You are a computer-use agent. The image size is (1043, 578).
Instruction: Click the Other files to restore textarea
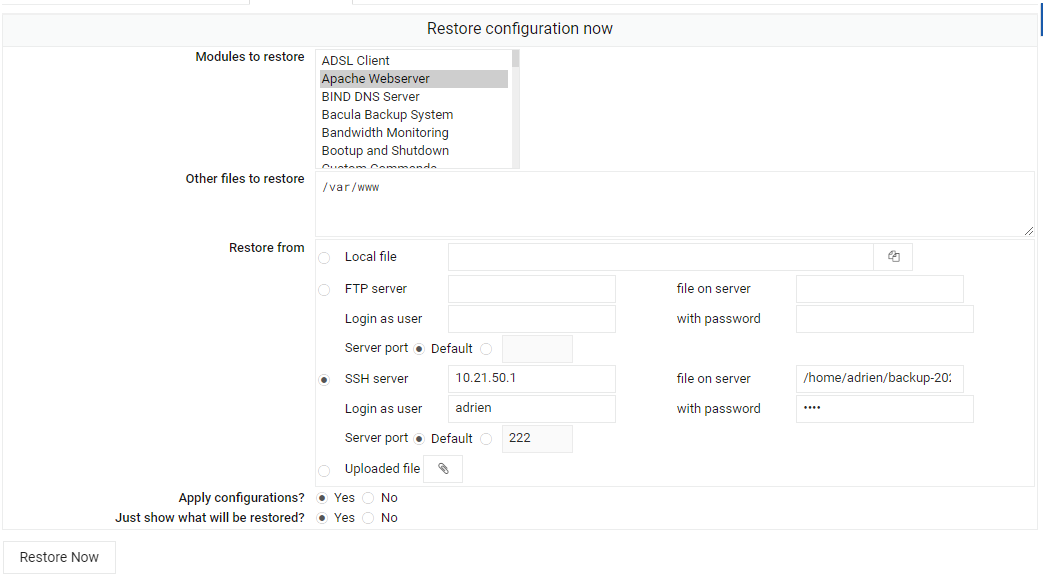click(x=674, y=204)
